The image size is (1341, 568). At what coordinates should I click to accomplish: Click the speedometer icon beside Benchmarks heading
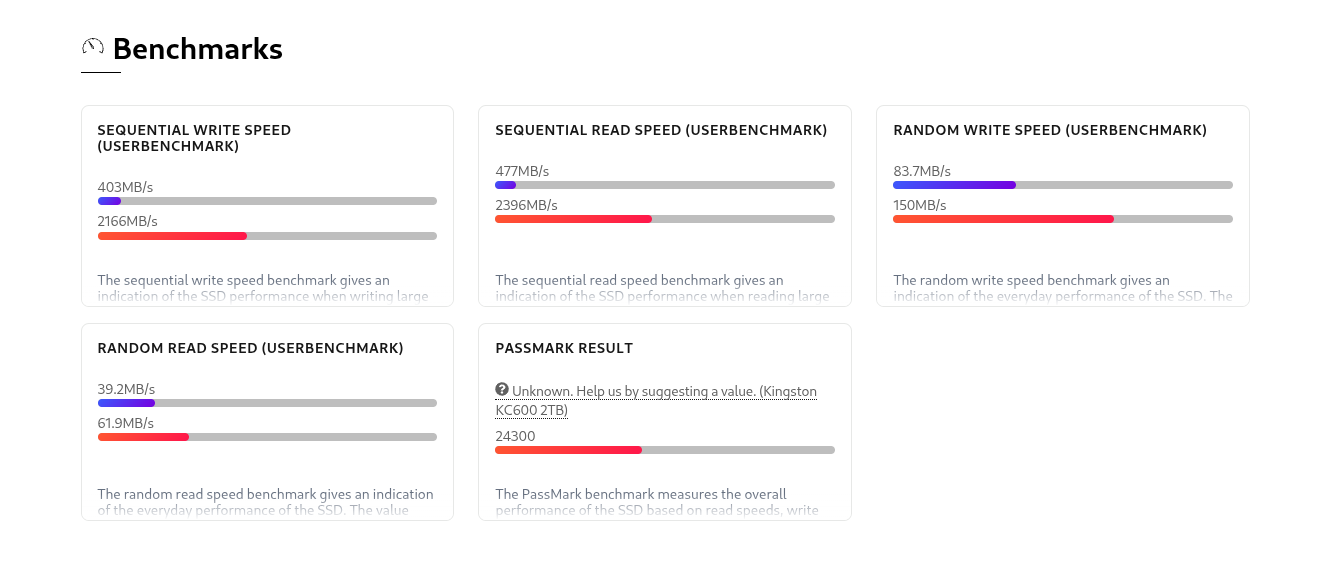[93, 47]
